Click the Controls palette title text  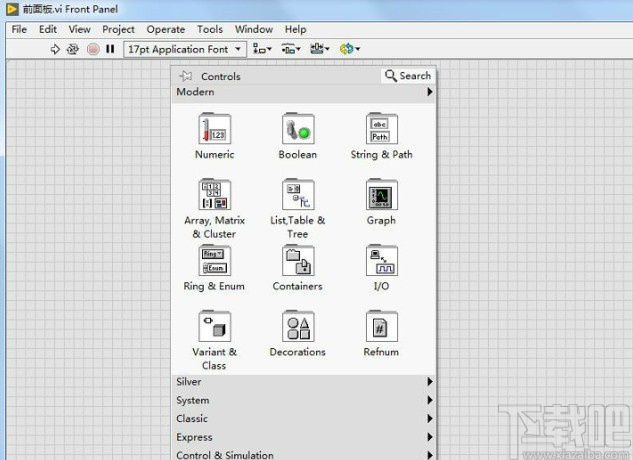(x=221, y=76)
